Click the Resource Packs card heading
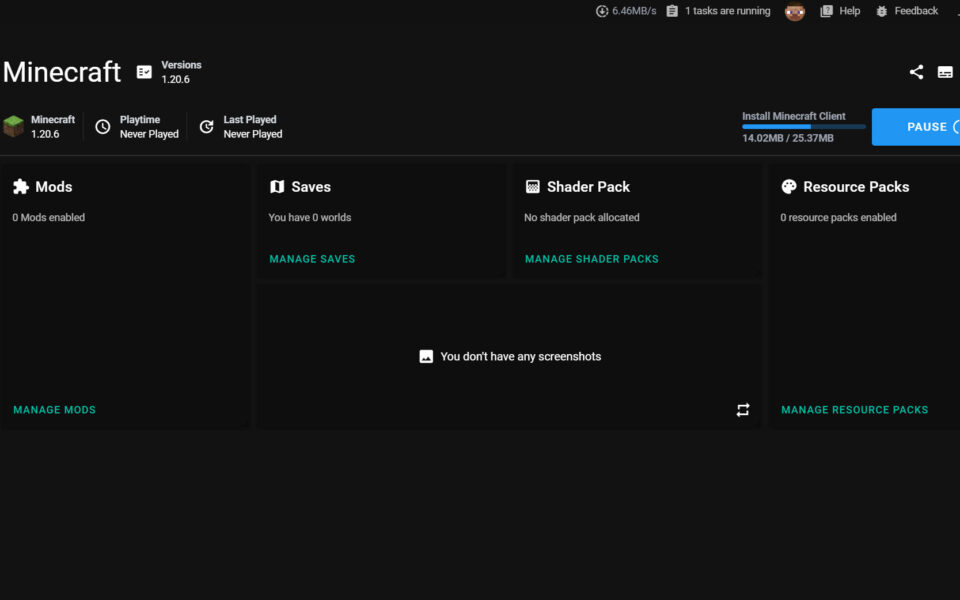Image resolution: width=960 pixels, height=600 pixels. [856, 187]
